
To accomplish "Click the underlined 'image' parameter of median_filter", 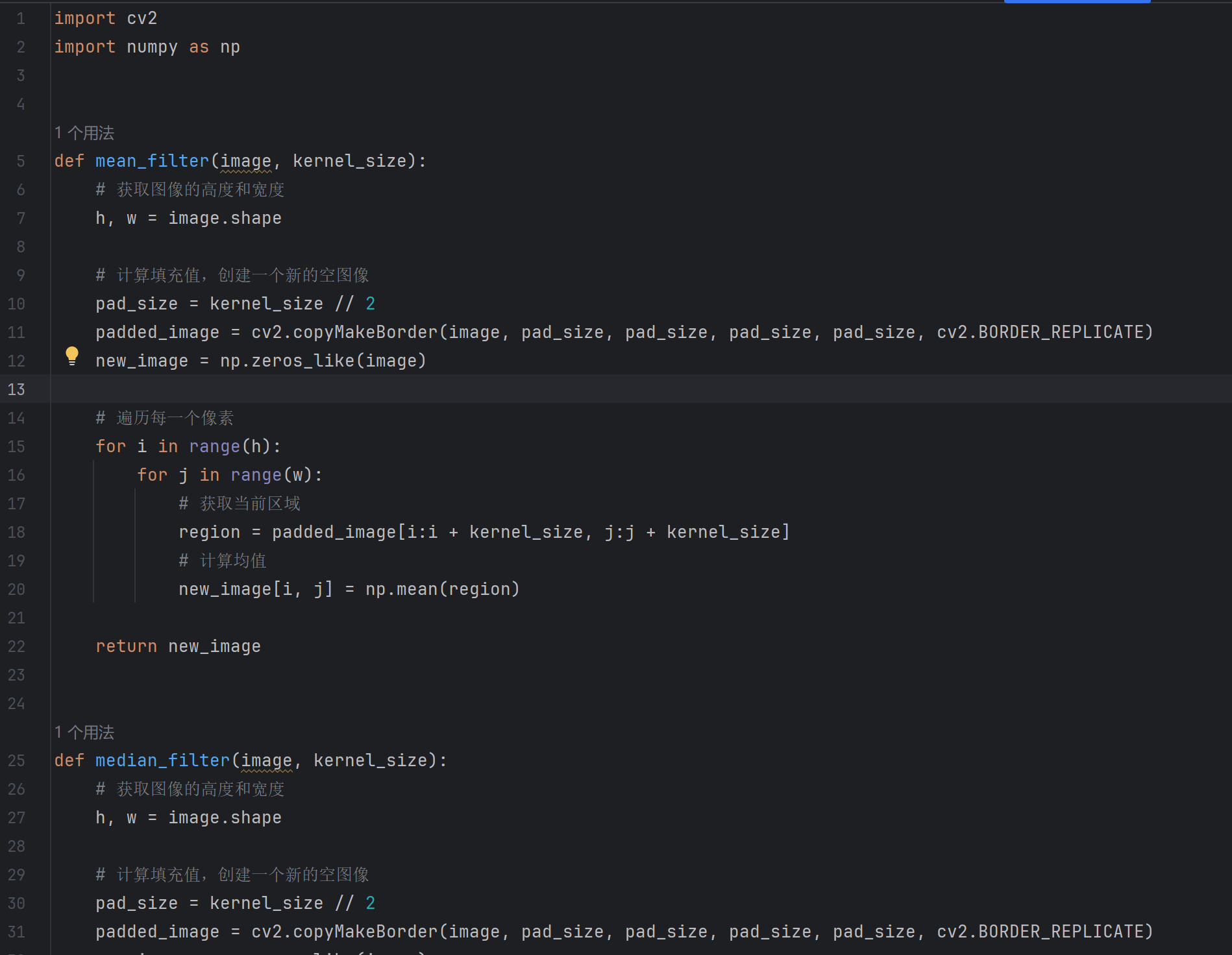I will pyautogui.click(x=267, y=760).
